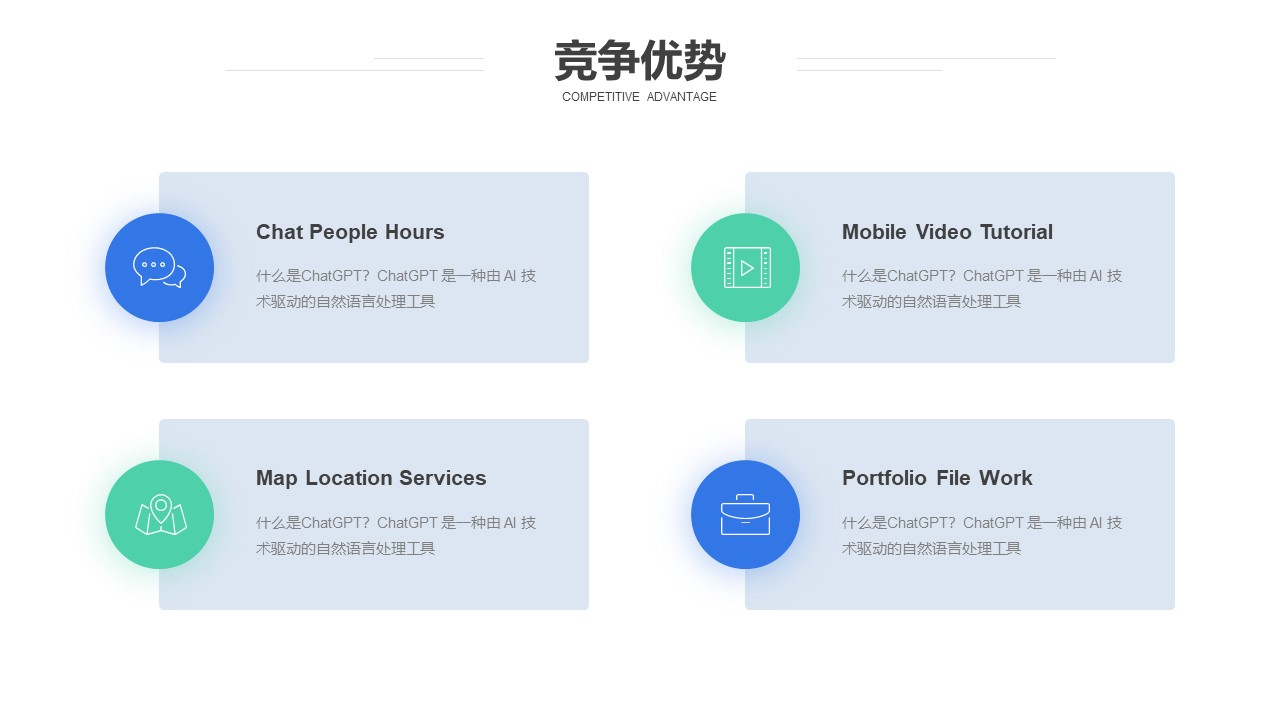Screen dimensions: 1280x720
Task: Click the description under Mobile Video Tutorial
Action: 982,288
